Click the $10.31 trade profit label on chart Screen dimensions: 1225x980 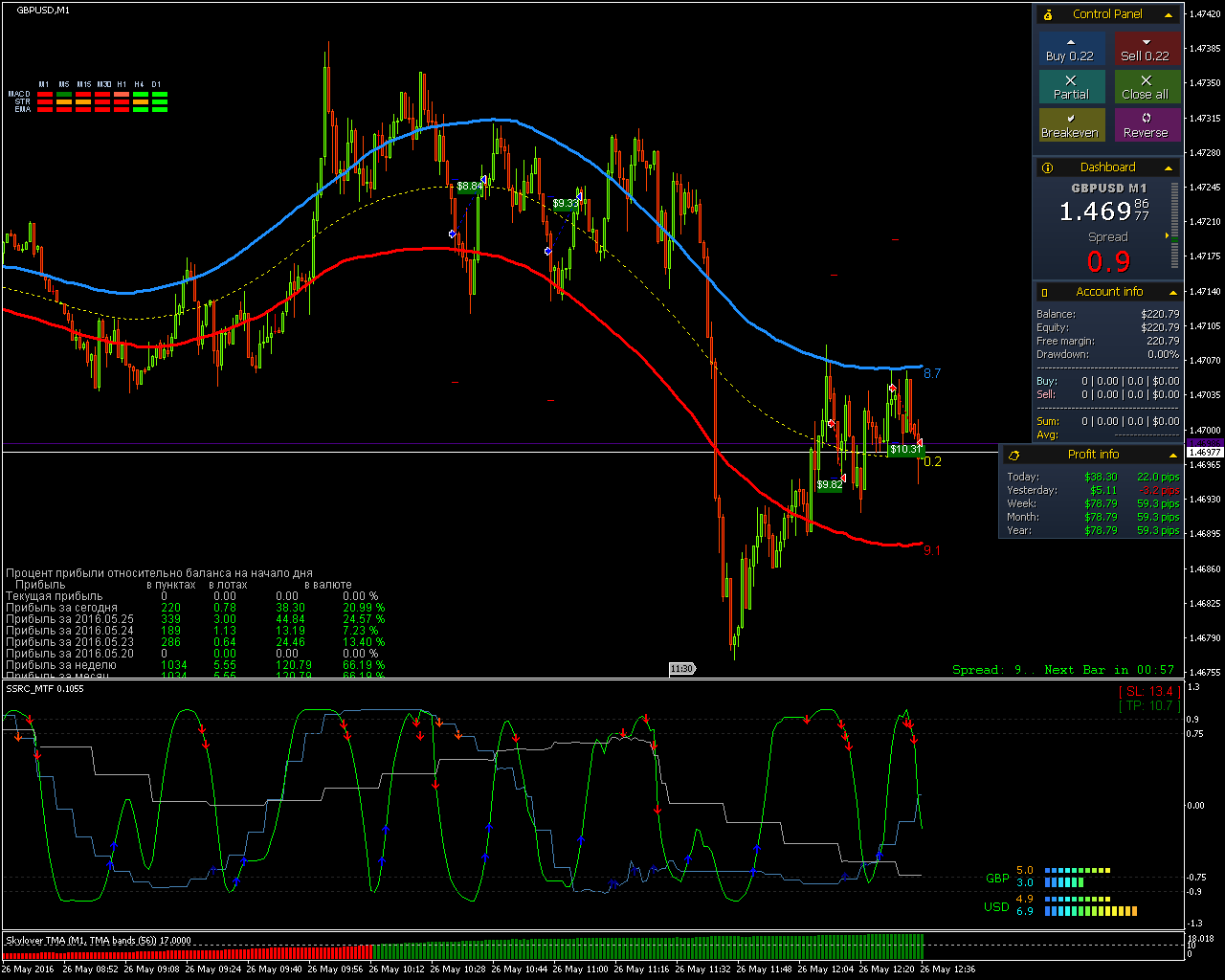[905, 449]
